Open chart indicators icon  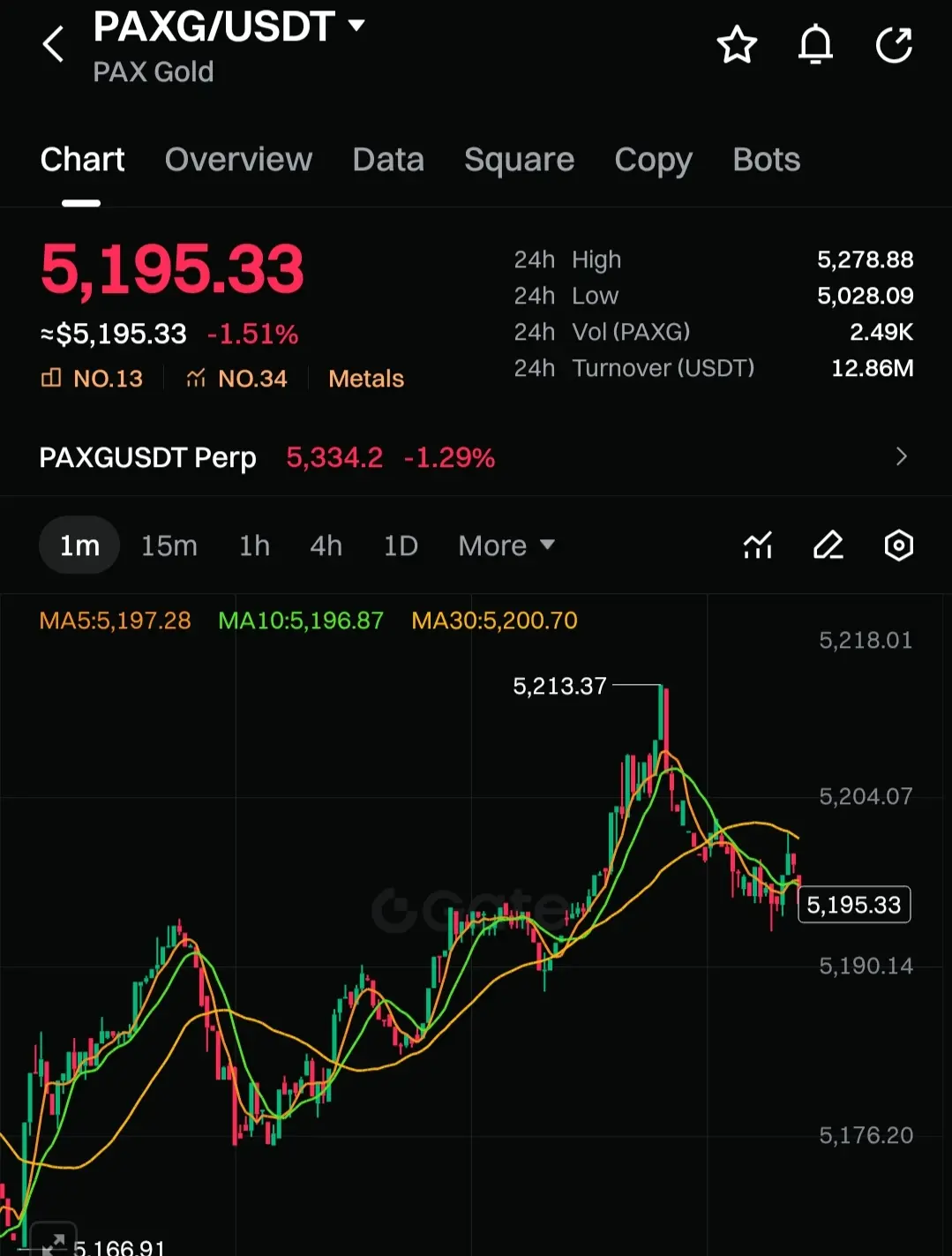point(758,545)
